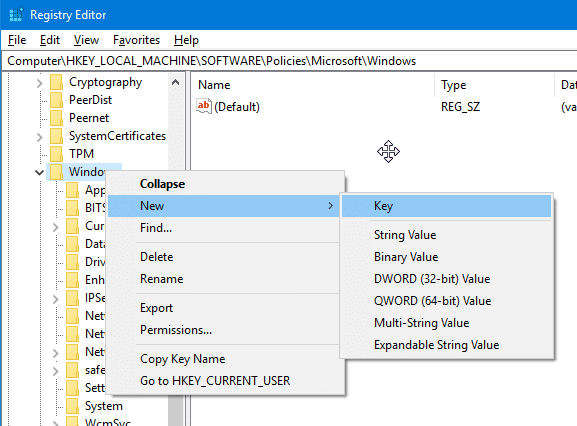Select the PeerDist key label

tap(91, 100)
